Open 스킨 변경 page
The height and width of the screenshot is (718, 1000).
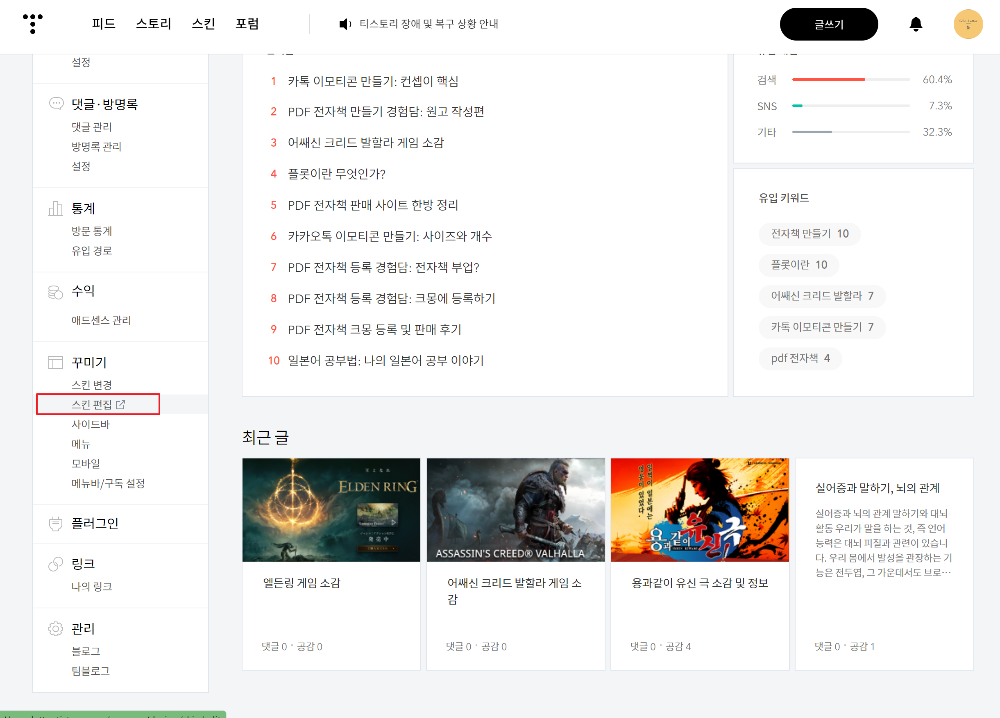click(x=91, y=385)
